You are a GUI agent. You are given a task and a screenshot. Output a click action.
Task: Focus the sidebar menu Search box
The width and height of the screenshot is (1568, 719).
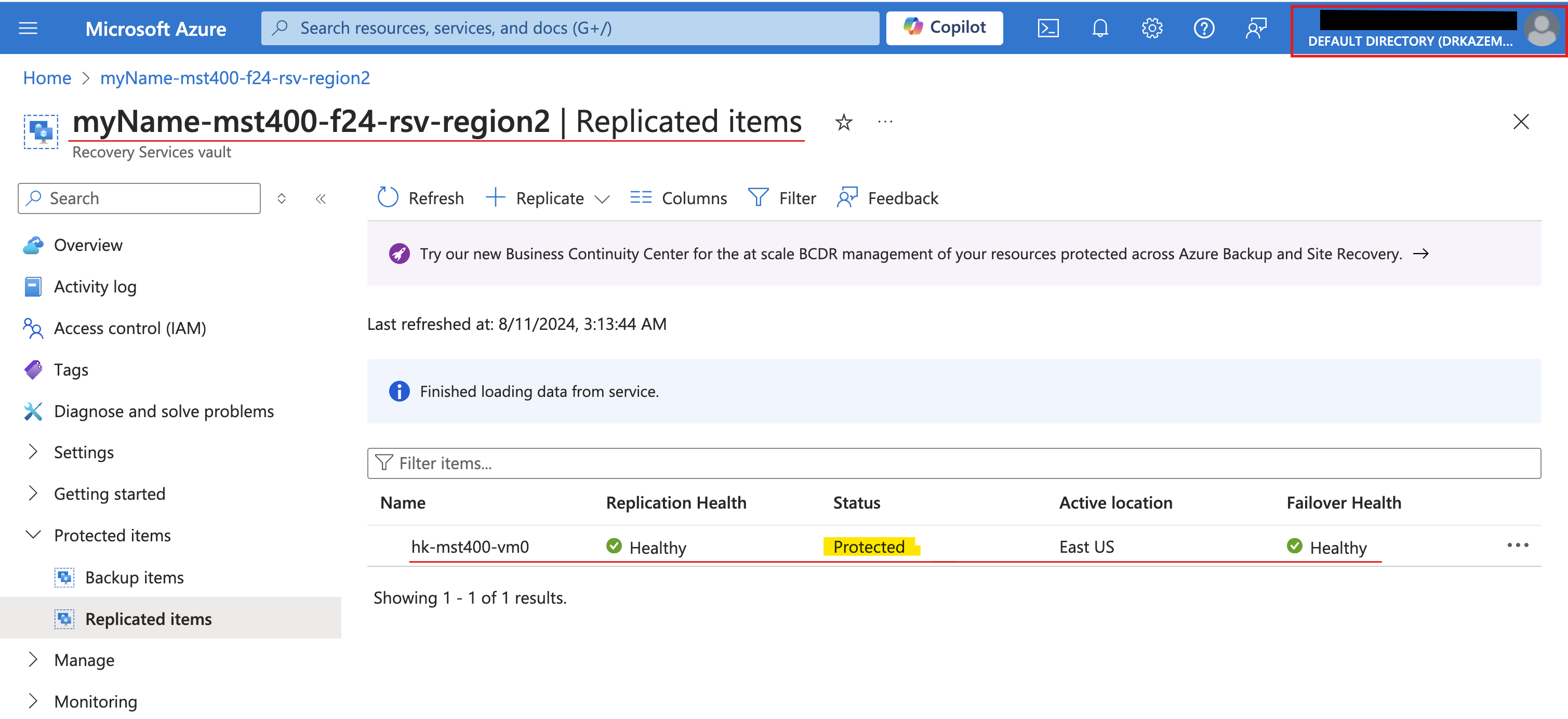(139, 198)
